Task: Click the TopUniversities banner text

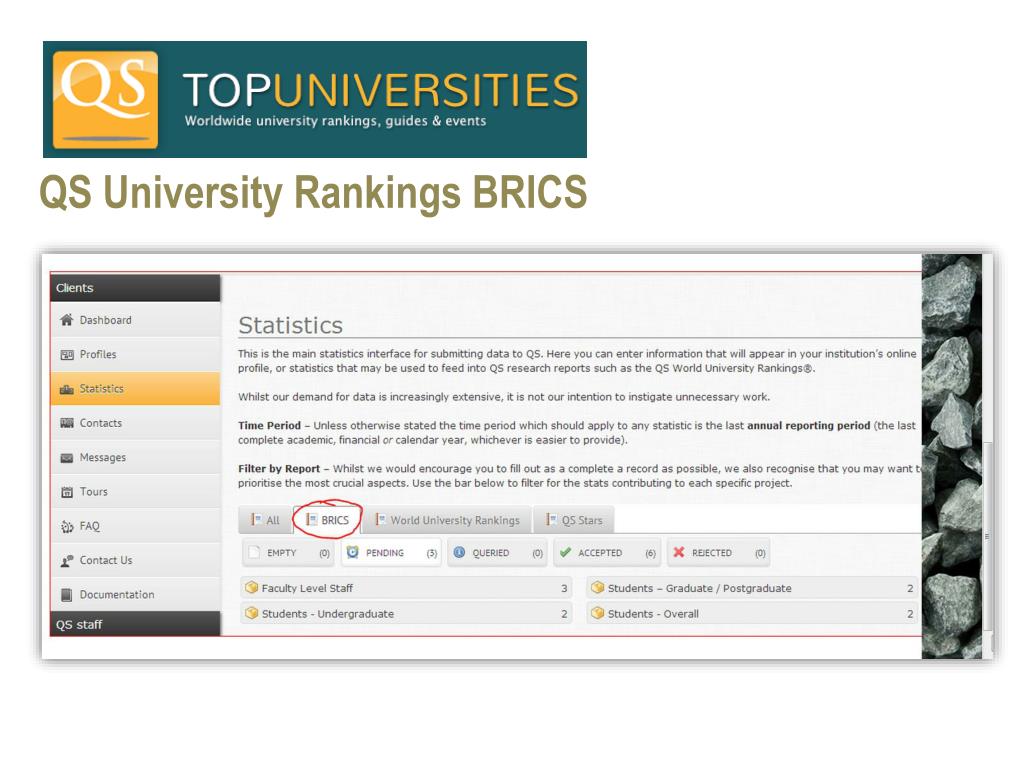Action: point(381,90)
